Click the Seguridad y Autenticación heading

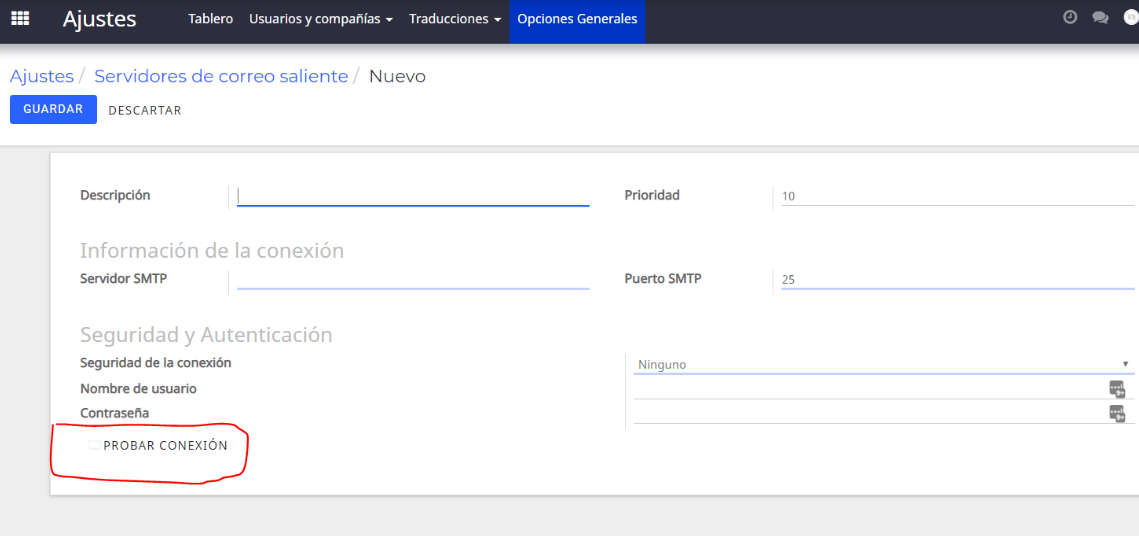click(x=206, y=335)
